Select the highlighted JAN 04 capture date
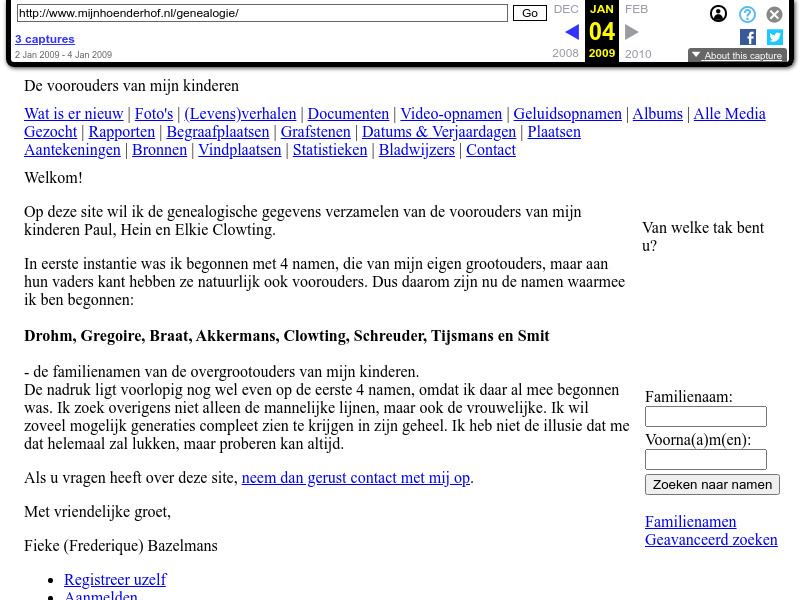The image size is (800, 600). tap(601, 31)
